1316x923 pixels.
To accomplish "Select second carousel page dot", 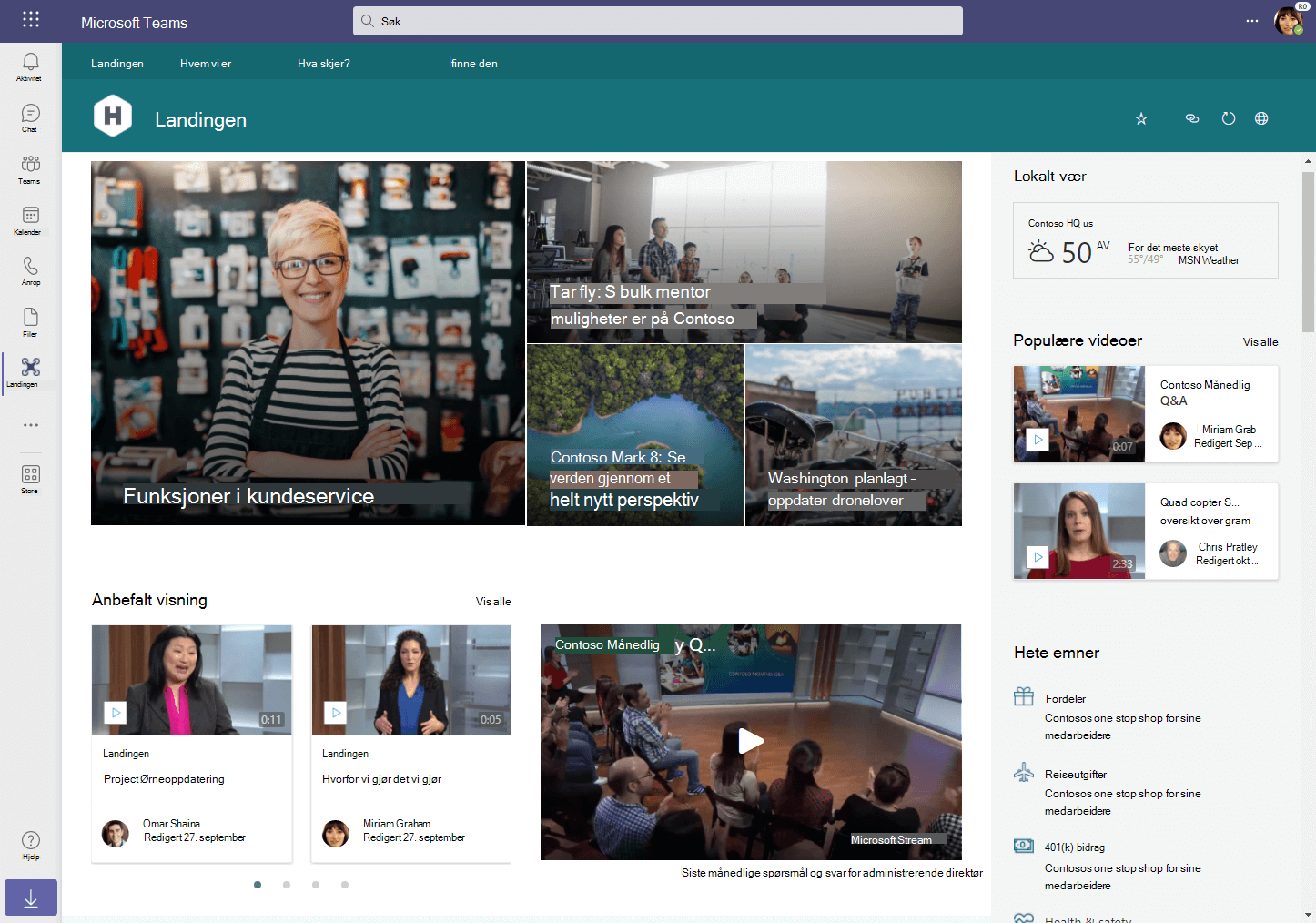I will 287,885.
